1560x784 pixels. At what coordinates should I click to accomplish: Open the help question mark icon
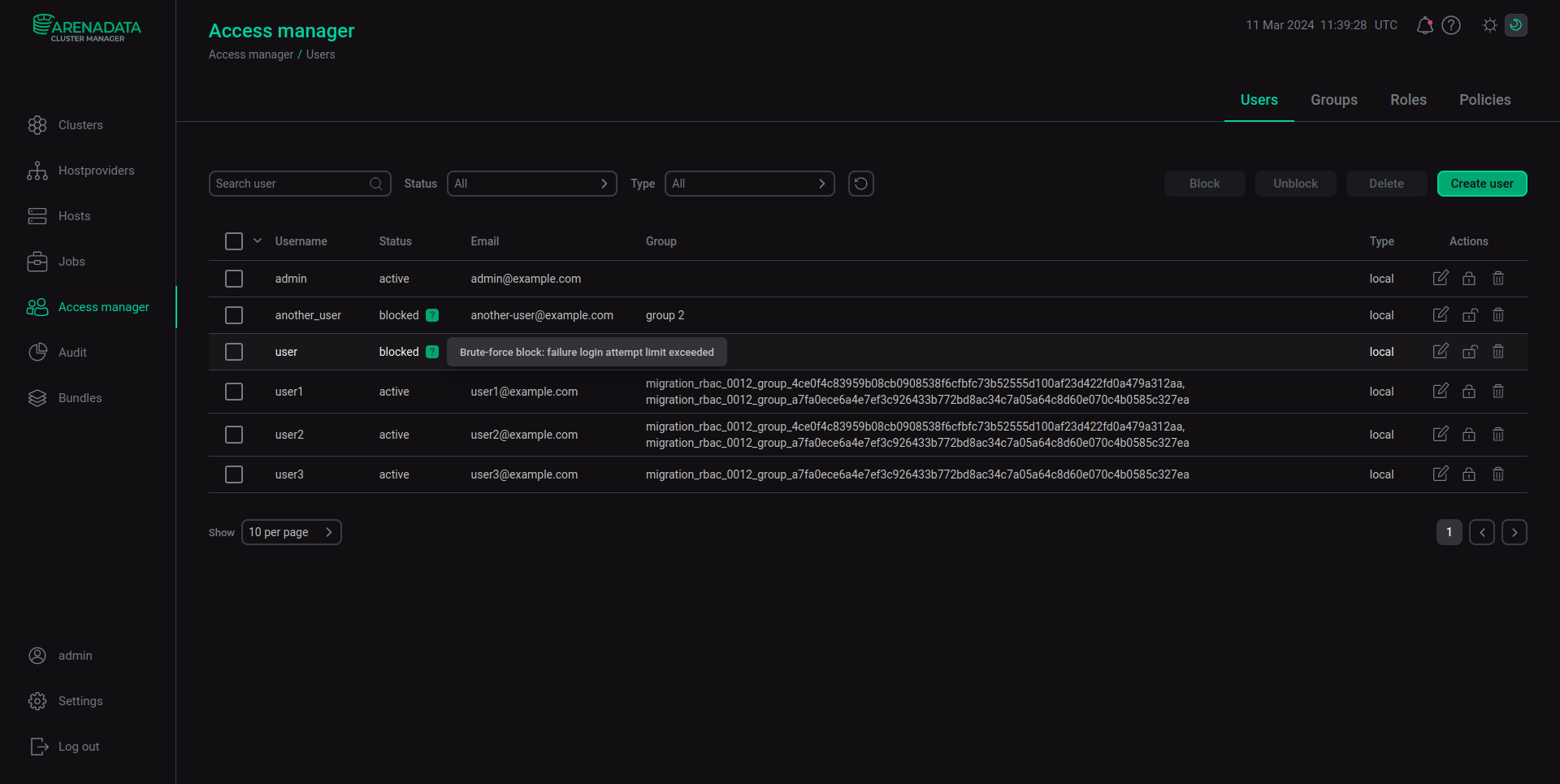point(1451,25)
